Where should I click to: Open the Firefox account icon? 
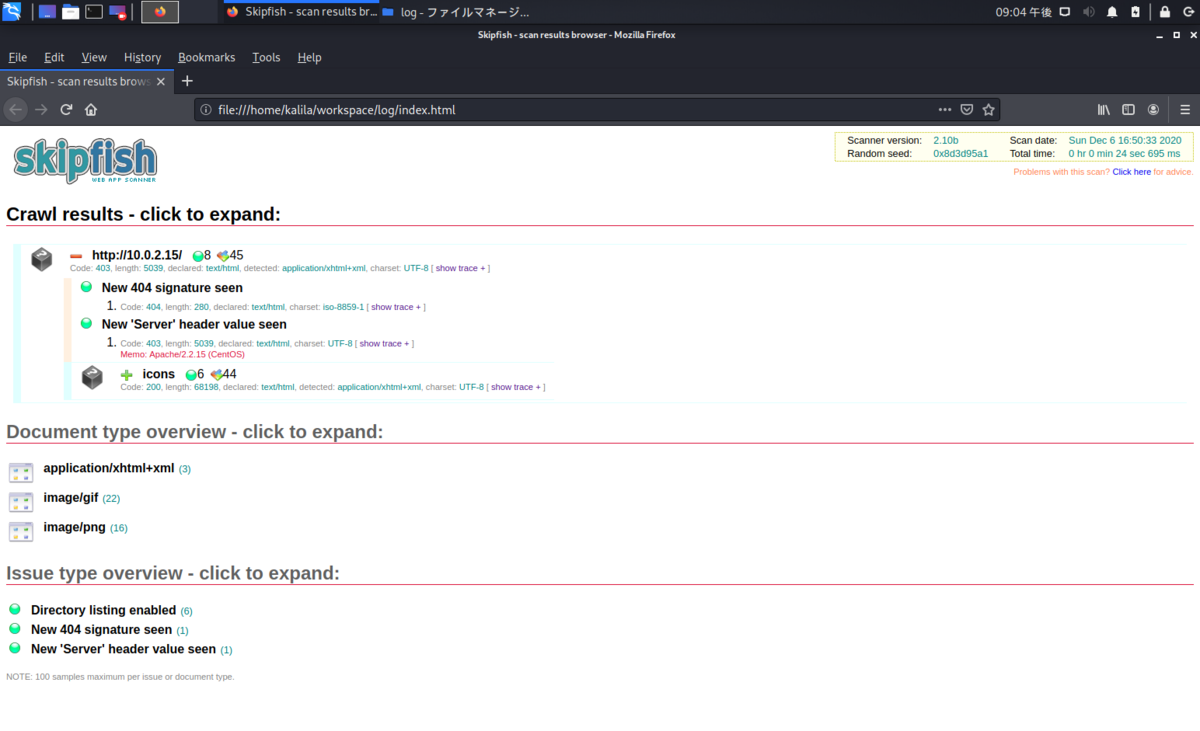[x=1153, y=109]
